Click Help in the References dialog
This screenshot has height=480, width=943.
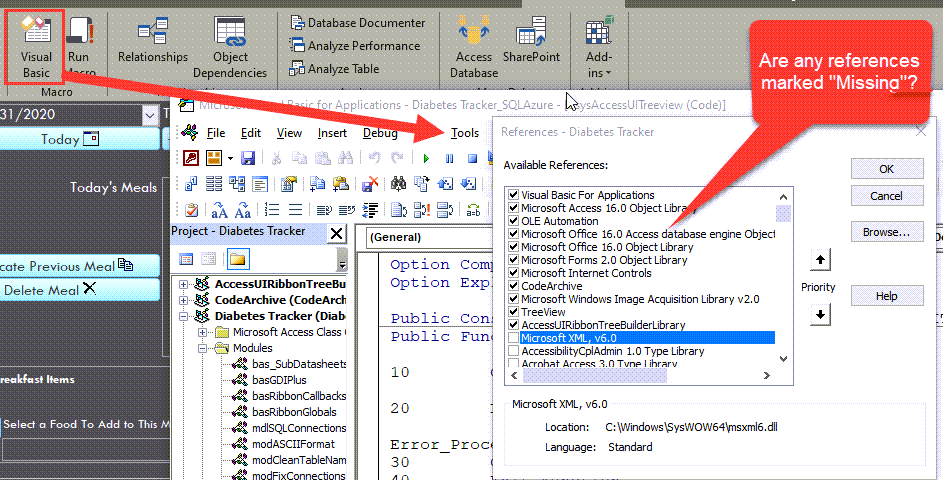click(886, 296)
